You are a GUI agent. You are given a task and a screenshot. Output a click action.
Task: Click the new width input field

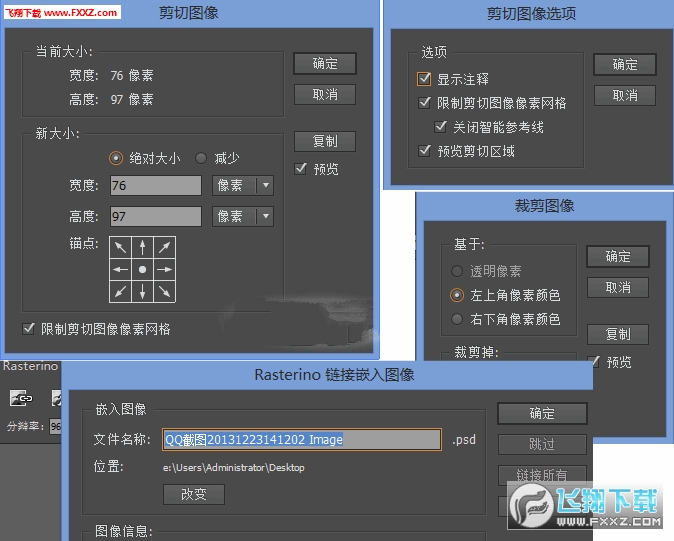pyautogui.click(x=156, y=186)
